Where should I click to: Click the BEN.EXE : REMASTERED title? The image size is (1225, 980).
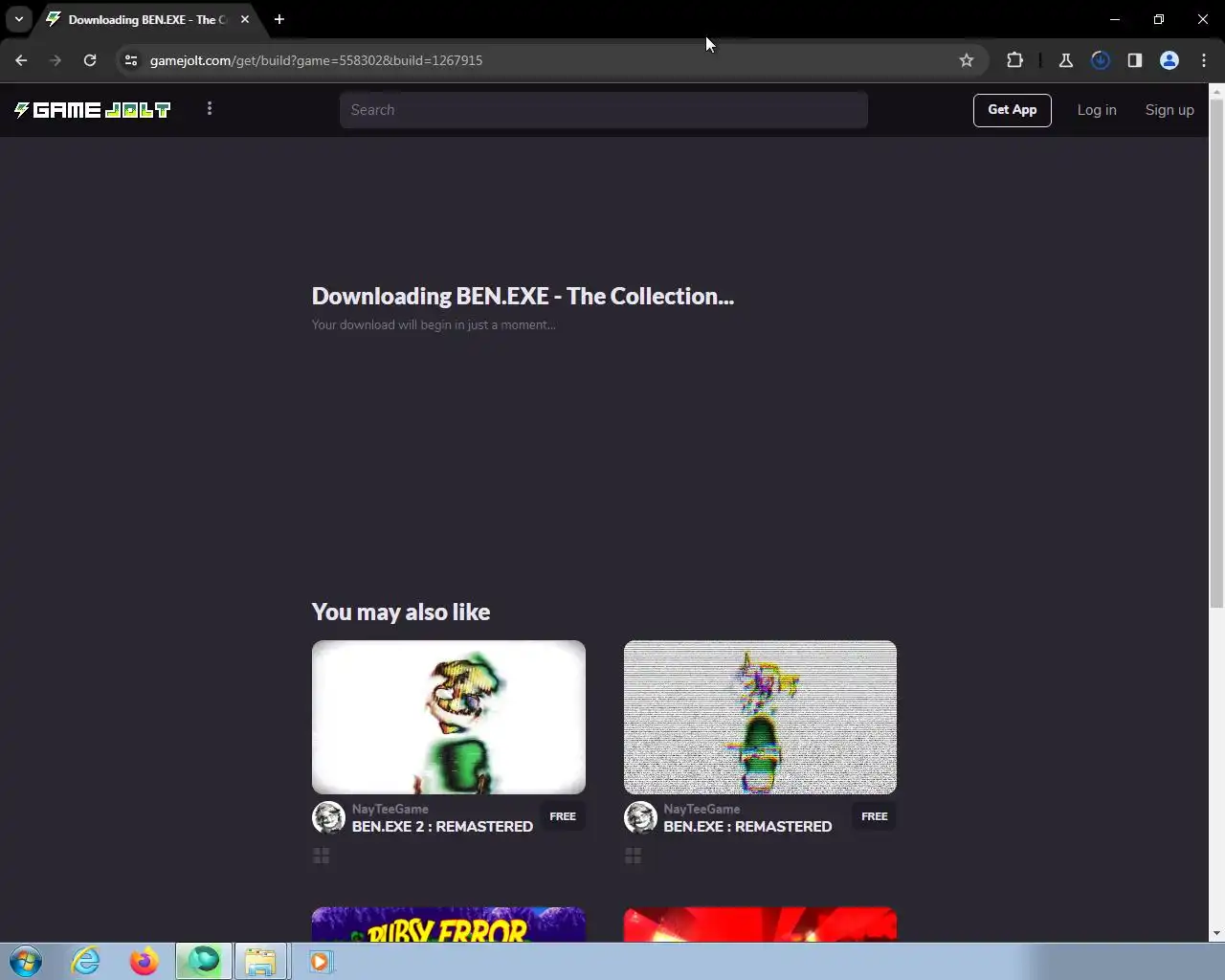747,827
